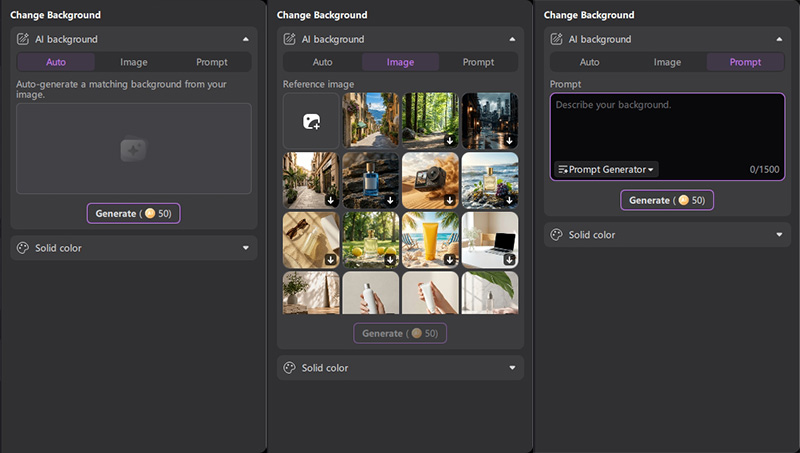Choose the rainy night city thumbnail
800x453 pixels.
coord(490,121)
